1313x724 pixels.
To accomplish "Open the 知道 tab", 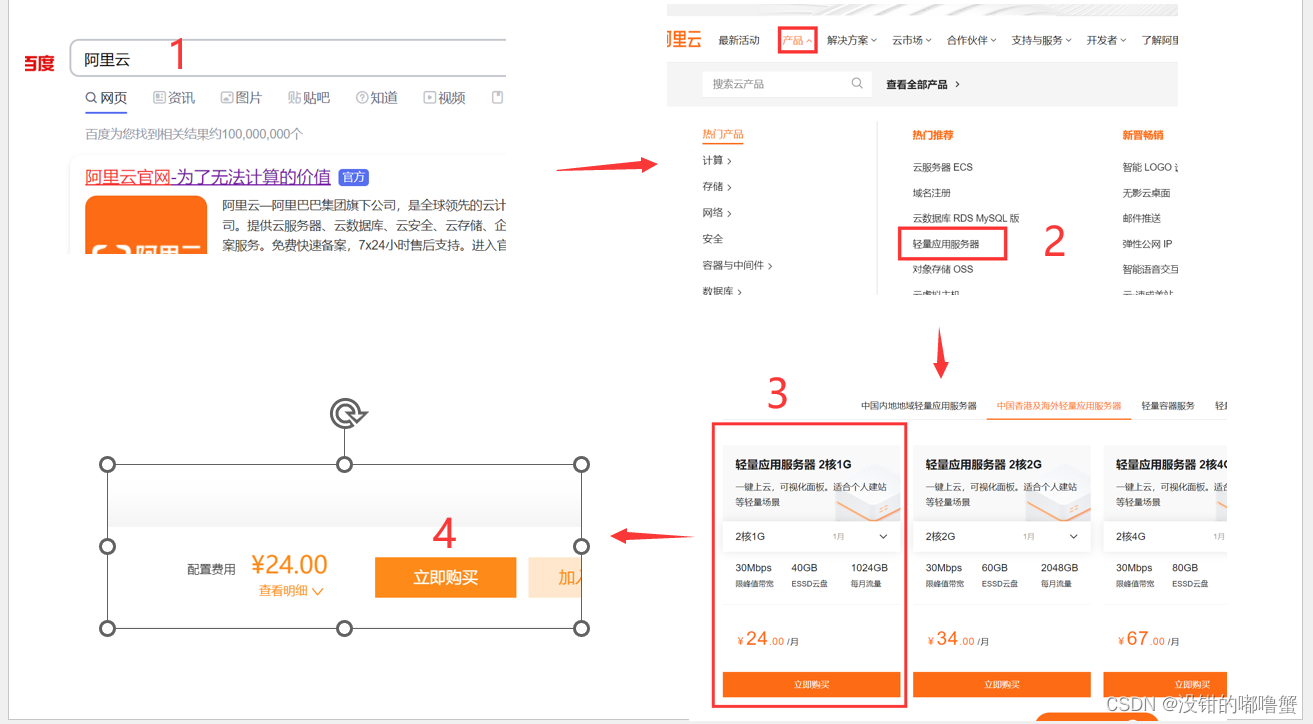I will coord(377,98).
